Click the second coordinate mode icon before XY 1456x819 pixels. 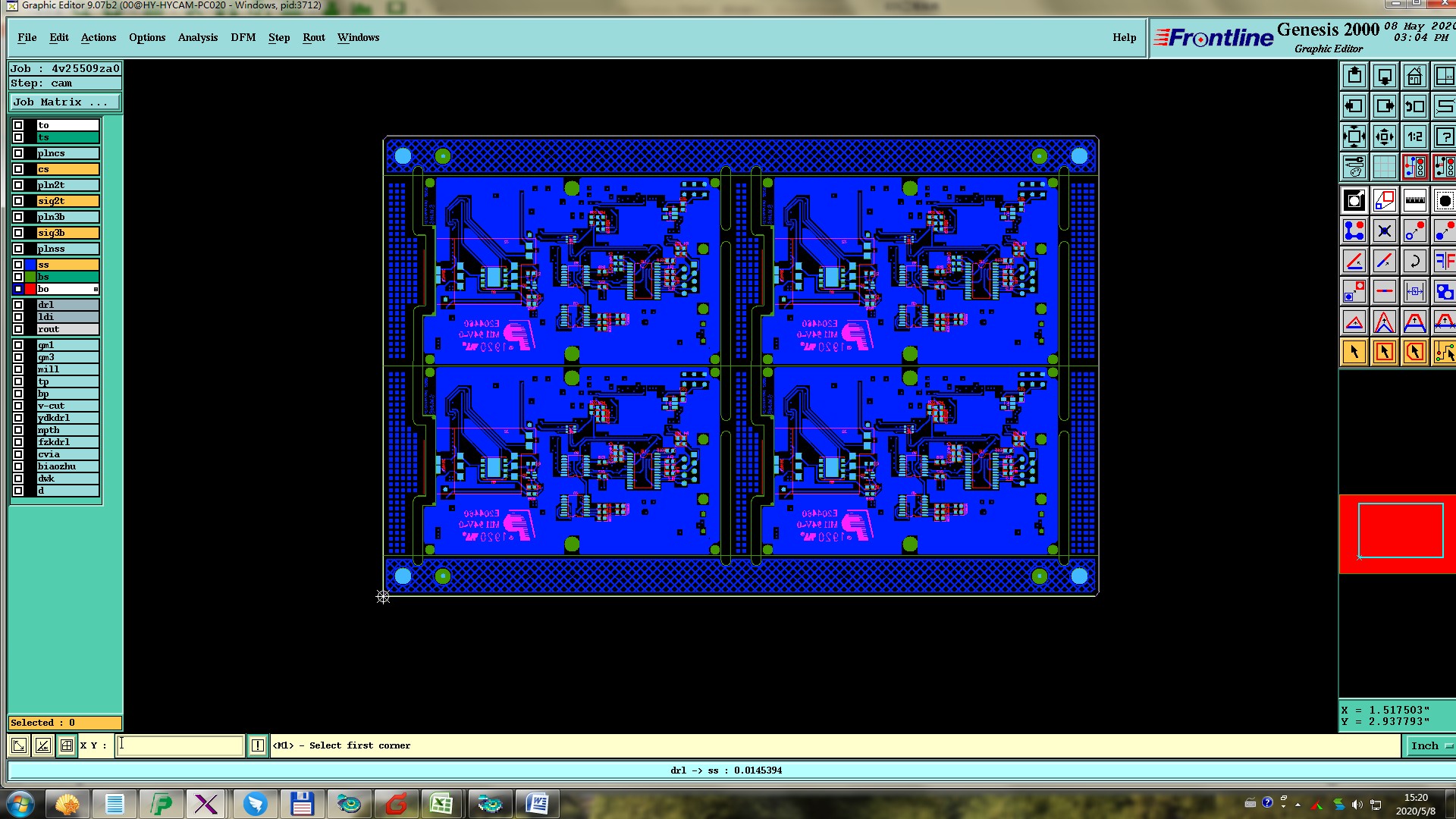click(43, 745)
